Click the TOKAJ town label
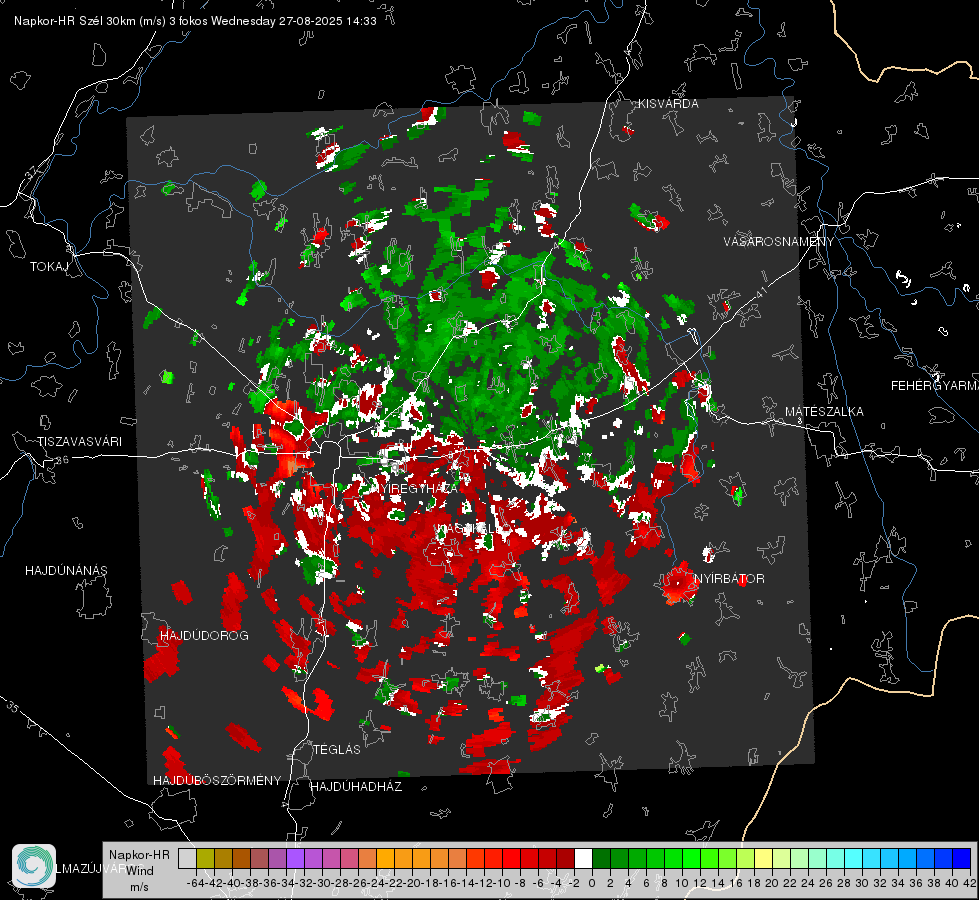The height and width of the screenshot is (900, 979). (x=49, y=267)
